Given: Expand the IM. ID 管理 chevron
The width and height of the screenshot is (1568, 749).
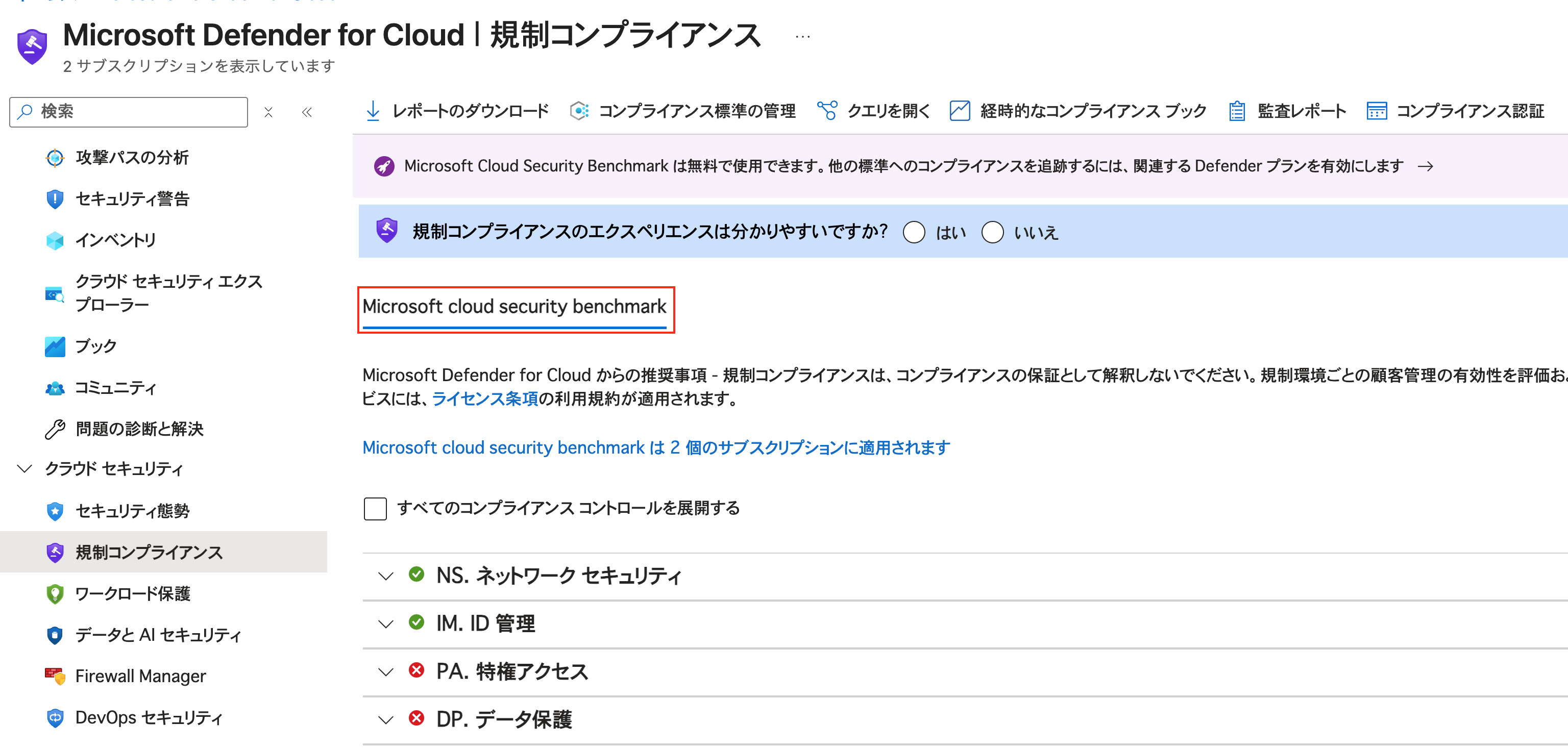Looking at the screenshot, I should click(385, 623).
